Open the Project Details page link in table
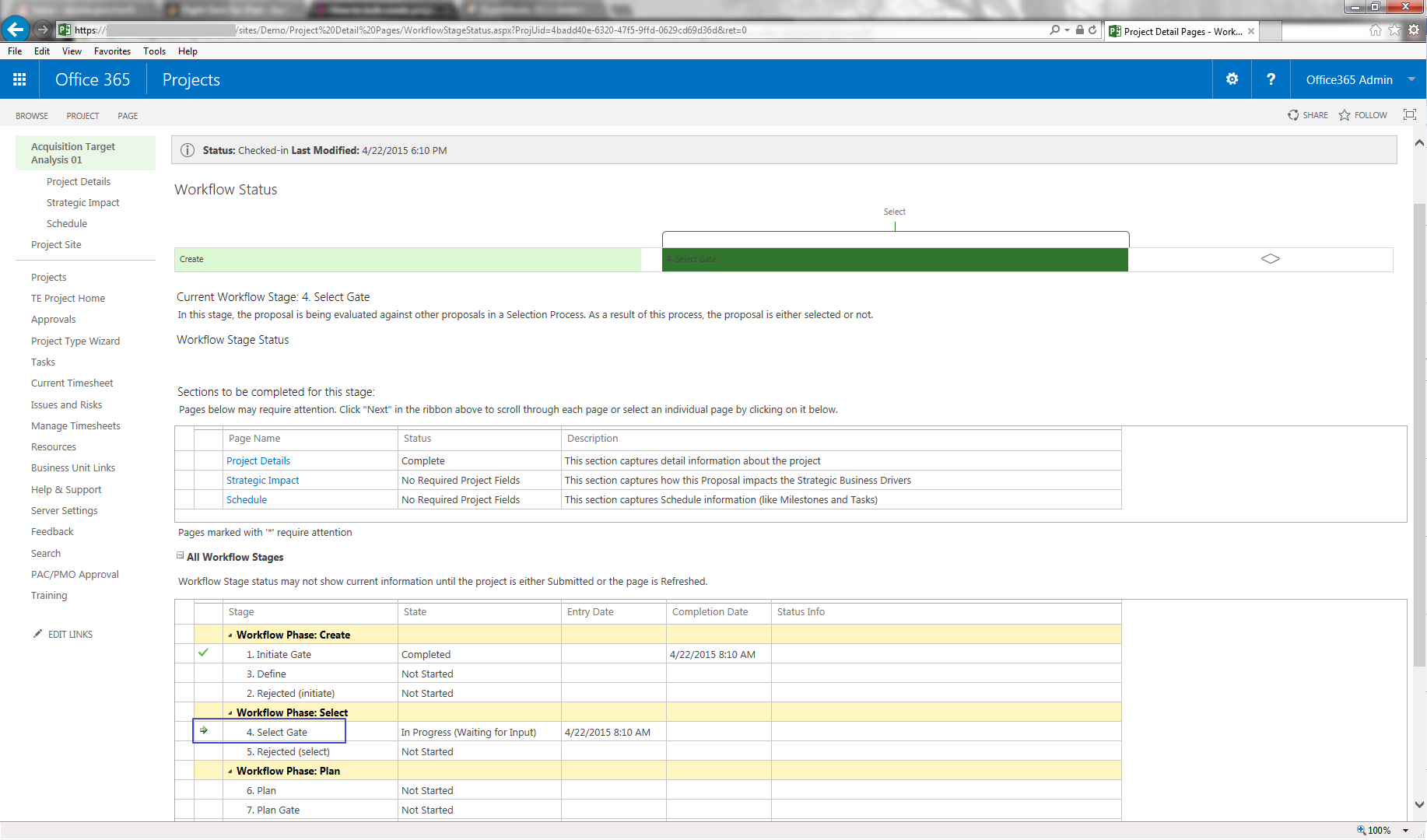Screen dimensions: 1427x840 click(258, 460)
